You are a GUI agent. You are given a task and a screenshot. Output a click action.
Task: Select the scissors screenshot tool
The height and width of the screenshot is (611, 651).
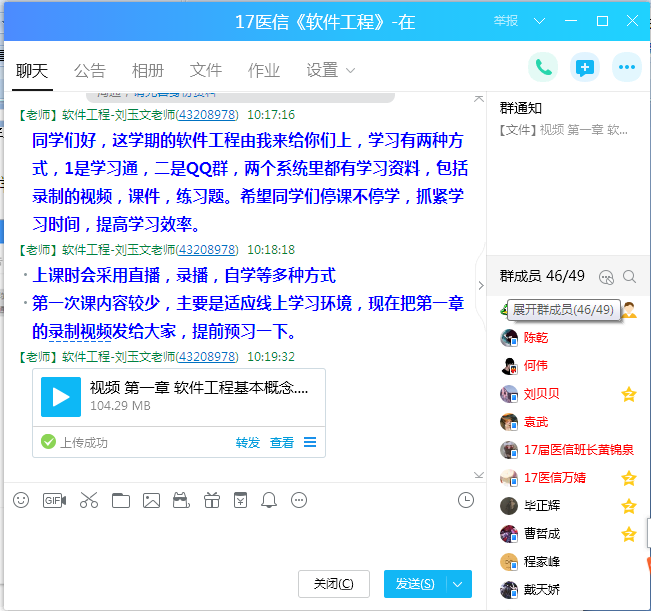89,500
